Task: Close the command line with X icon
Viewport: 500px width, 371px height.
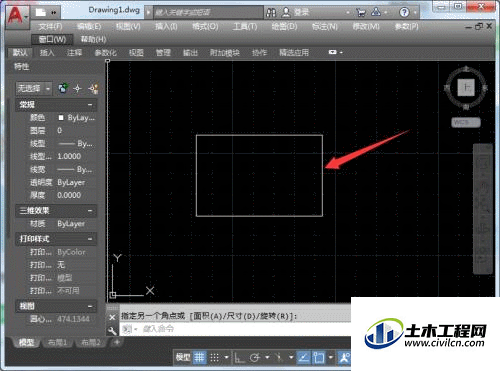Action: [x=112, y=317]
